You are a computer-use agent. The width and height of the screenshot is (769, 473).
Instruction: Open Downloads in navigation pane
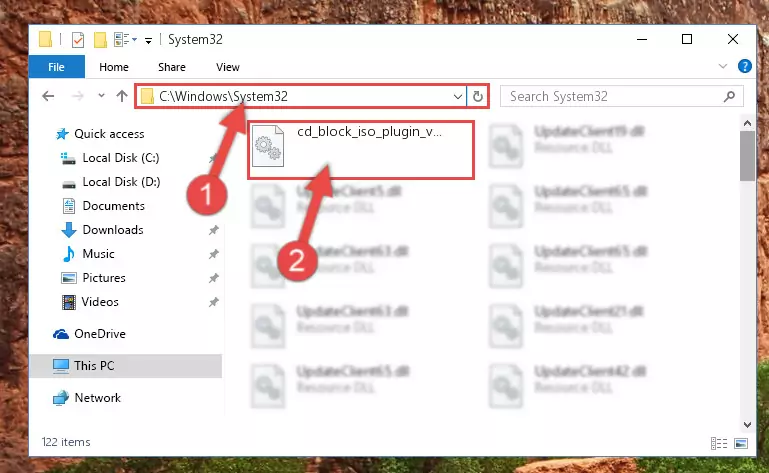coord(113,230)
